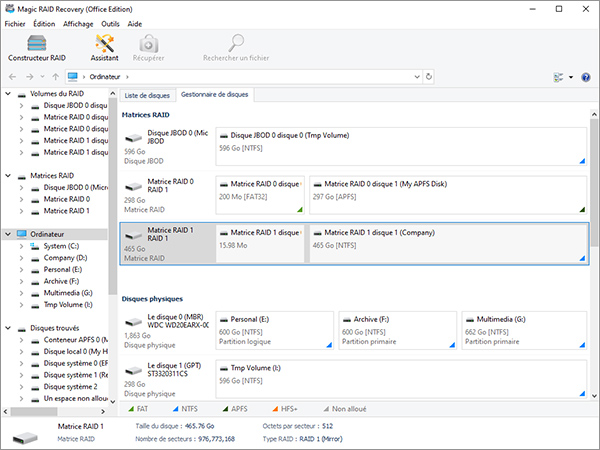Click the HFS+ legend color marker
The height and width of the screenshot is (450, 600).
275,409
